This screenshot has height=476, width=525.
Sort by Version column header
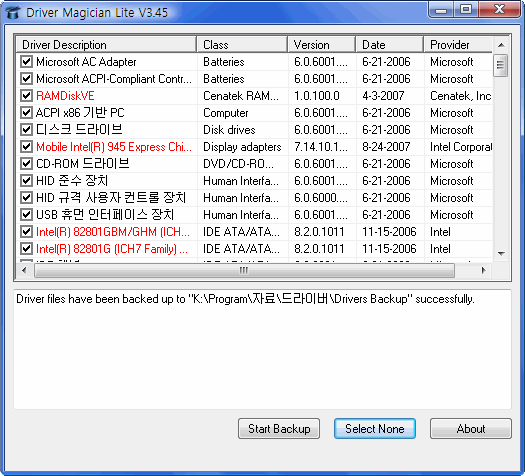(321, 45)
